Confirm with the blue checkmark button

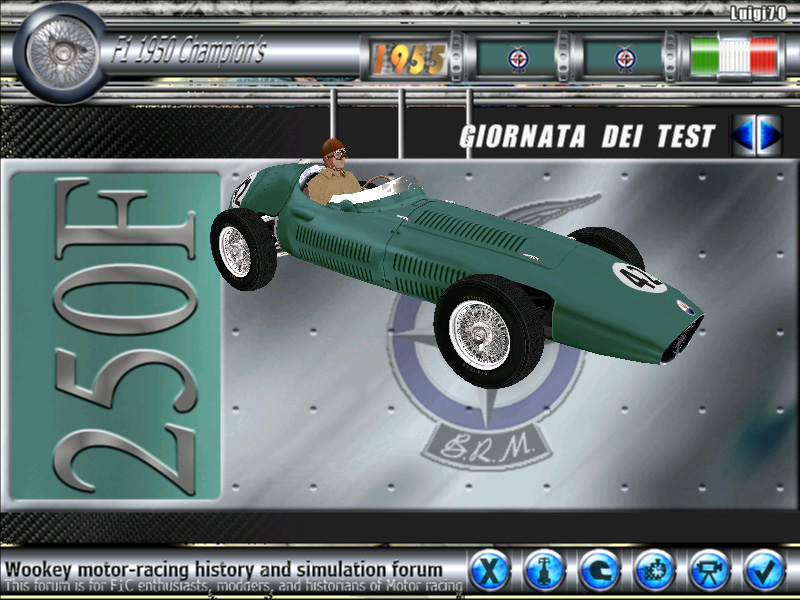(765, 570)
